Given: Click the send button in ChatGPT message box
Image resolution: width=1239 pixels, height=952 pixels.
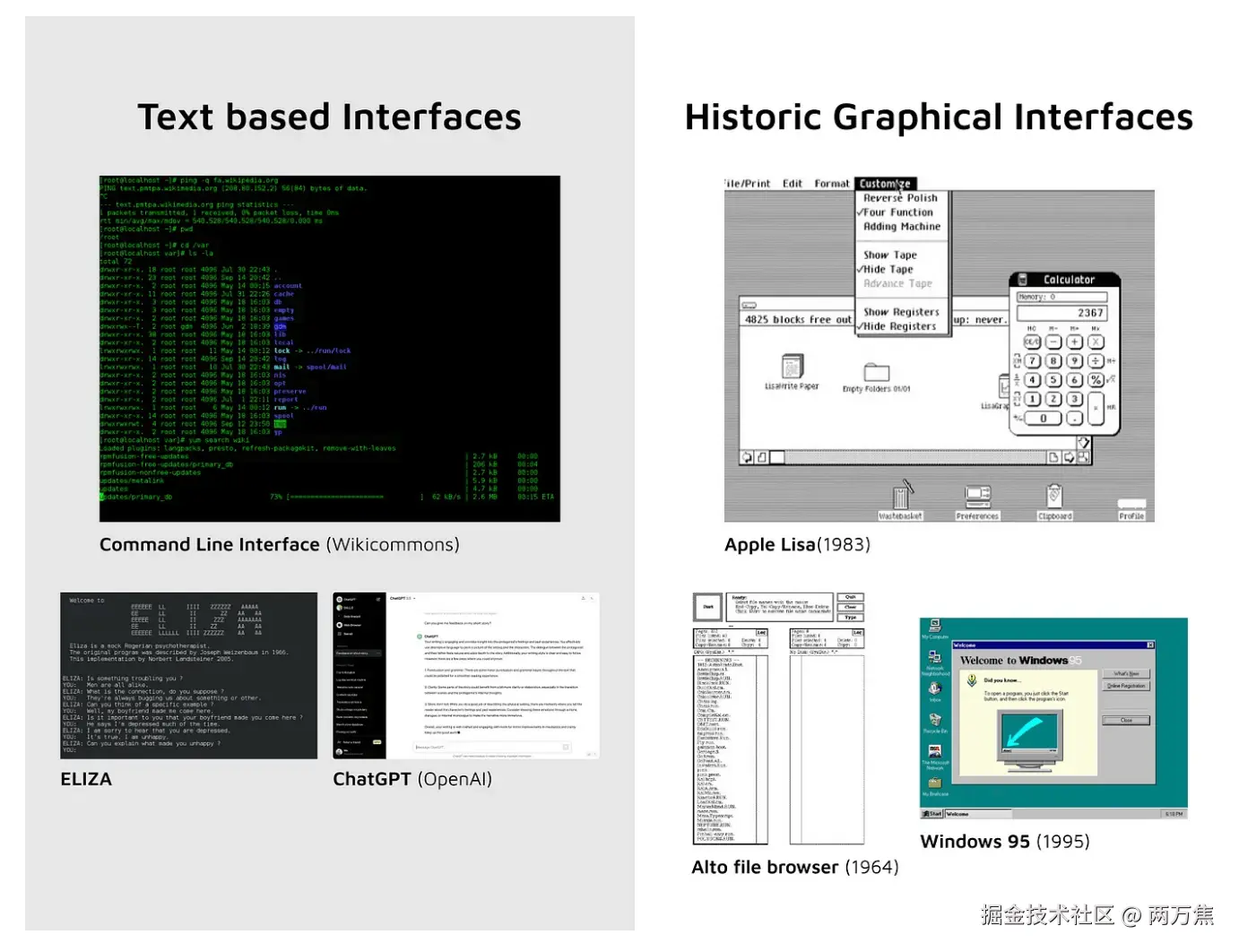Looking at the screenshot, I should tap(566, 747).
